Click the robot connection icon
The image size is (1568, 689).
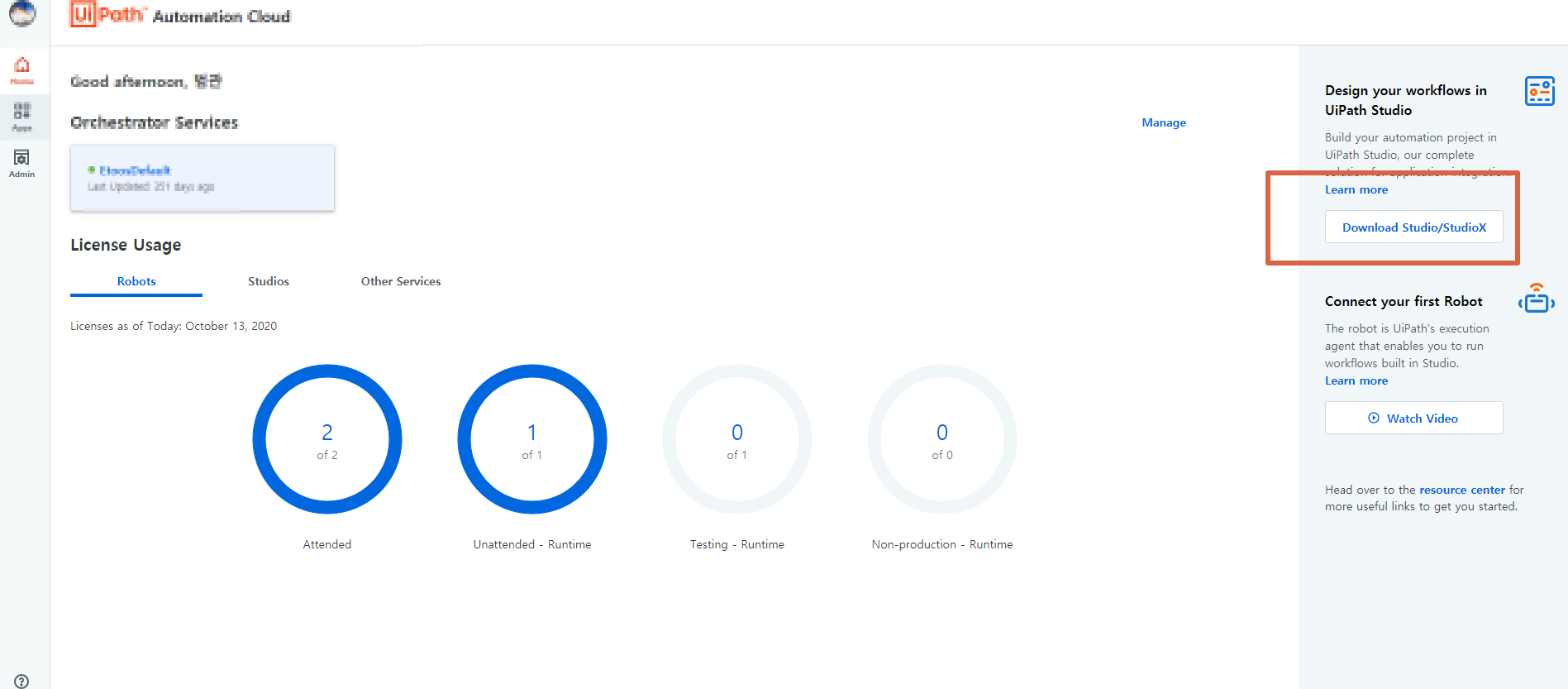pyautogui.click(x=1537, y=299)
